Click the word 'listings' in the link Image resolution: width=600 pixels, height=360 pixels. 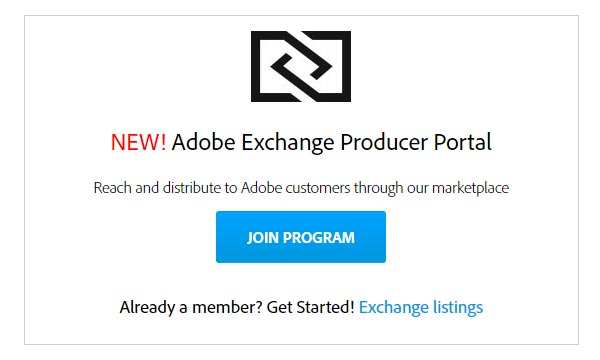458,307
